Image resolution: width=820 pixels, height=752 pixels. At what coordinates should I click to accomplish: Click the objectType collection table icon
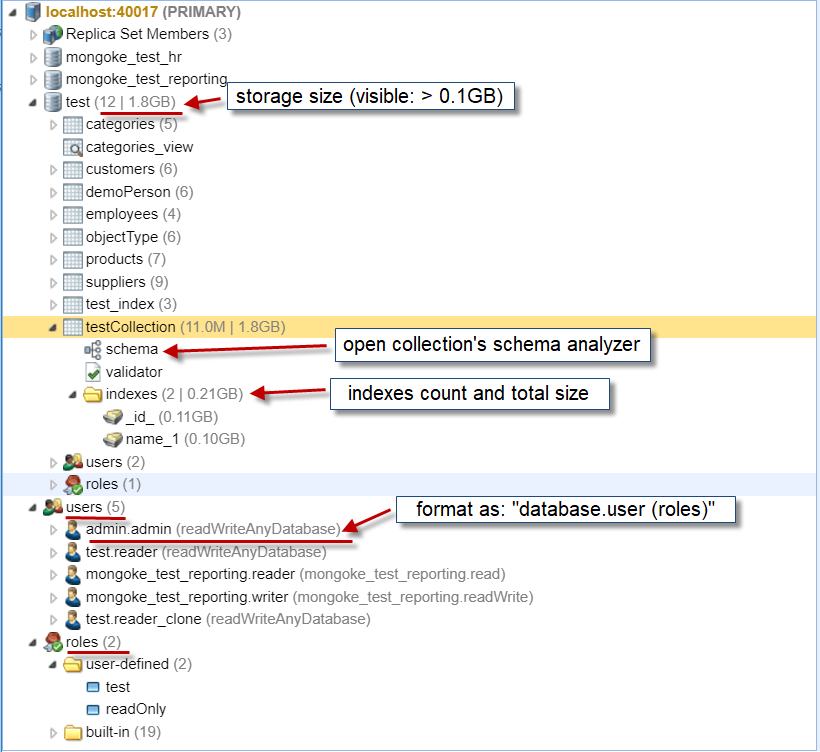coord(73,237)
